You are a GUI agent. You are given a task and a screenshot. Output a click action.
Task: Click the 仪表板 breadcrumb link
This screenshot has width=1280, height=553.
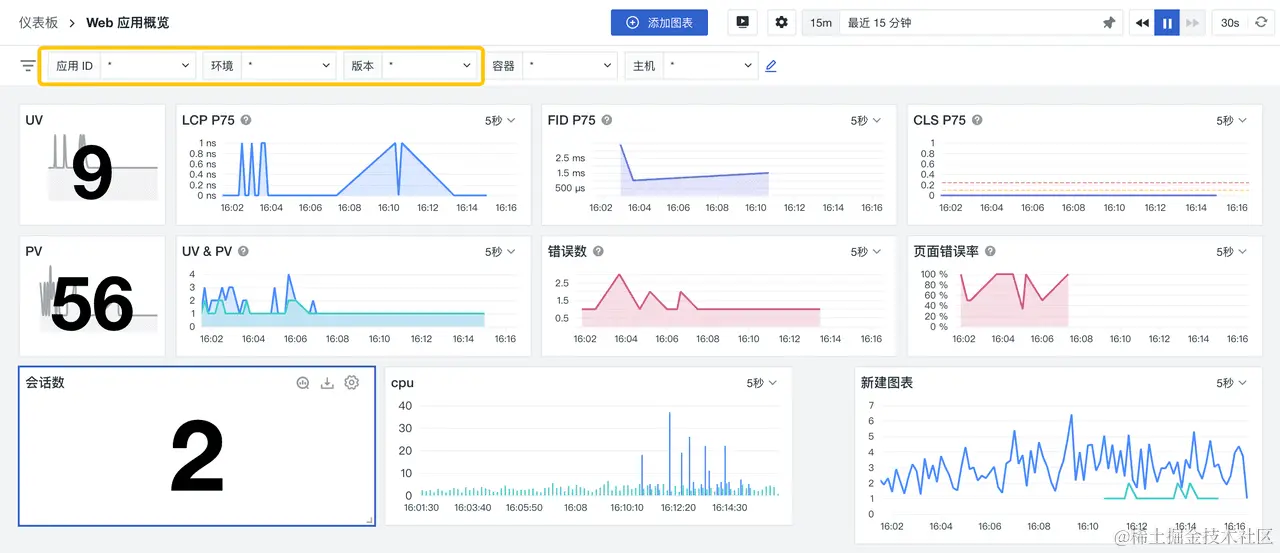pyautogui.click(x=38, y=22)
